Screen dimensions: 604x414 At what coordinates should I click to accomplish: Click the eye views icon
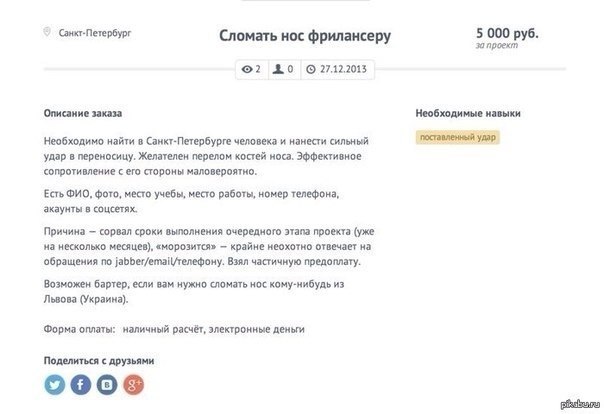(x=247, y=70)
